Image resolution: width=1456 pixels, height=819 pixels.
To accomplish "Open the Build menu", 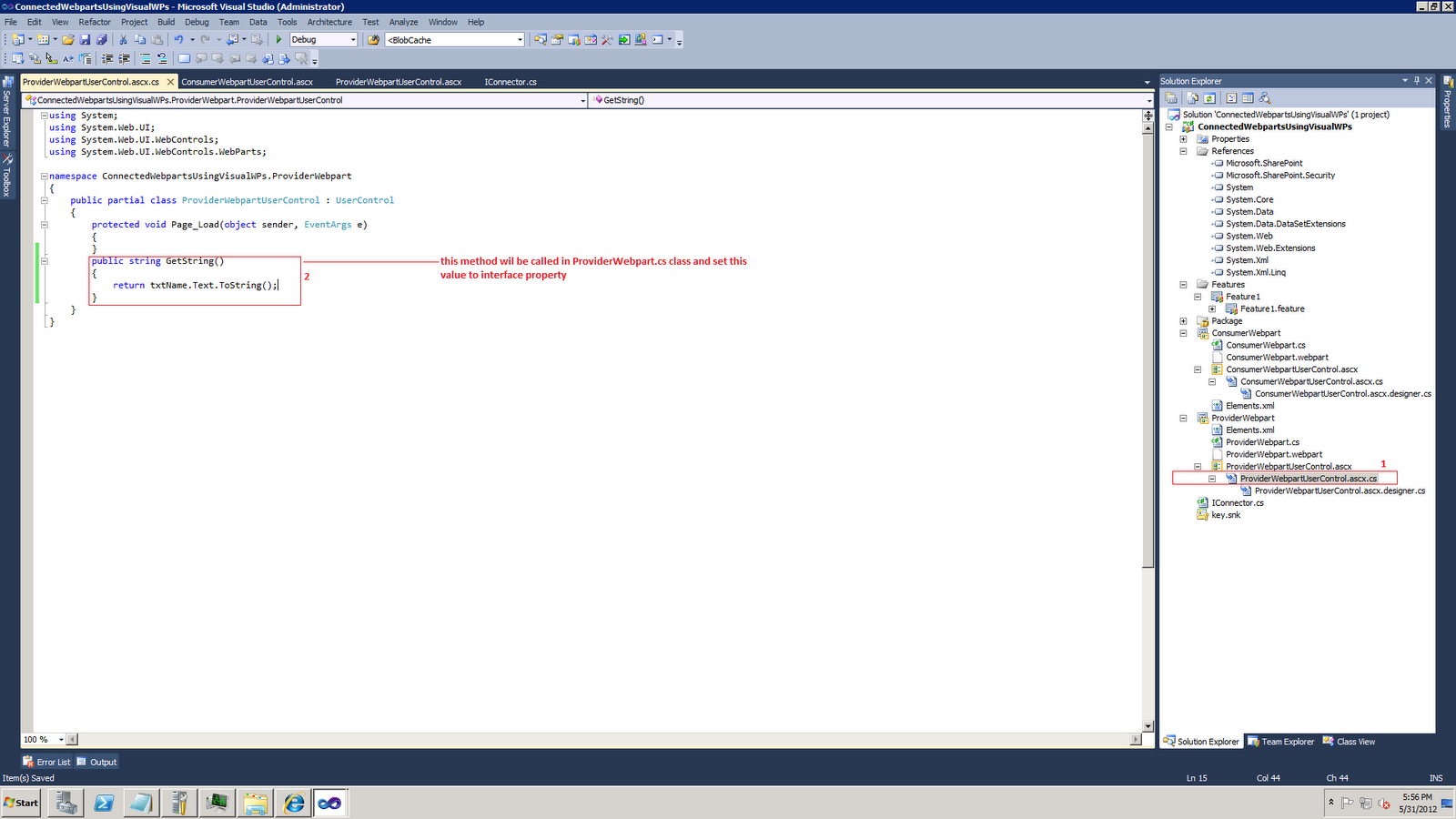I will [167, 22].
